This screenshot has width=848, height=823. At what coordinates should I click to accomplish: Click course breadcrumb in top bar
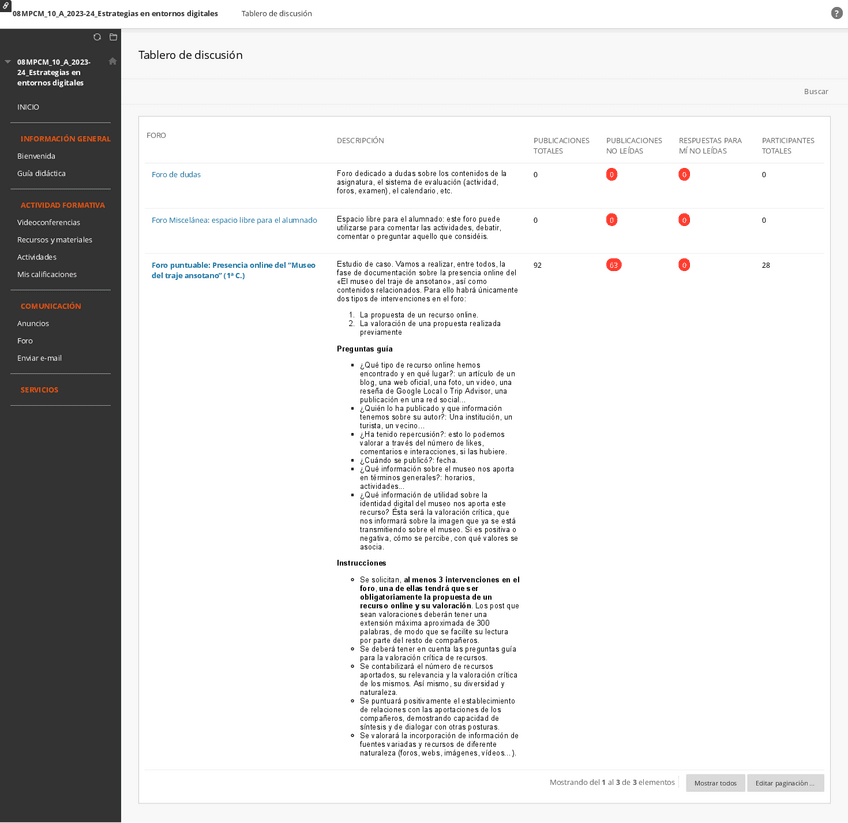115,14
